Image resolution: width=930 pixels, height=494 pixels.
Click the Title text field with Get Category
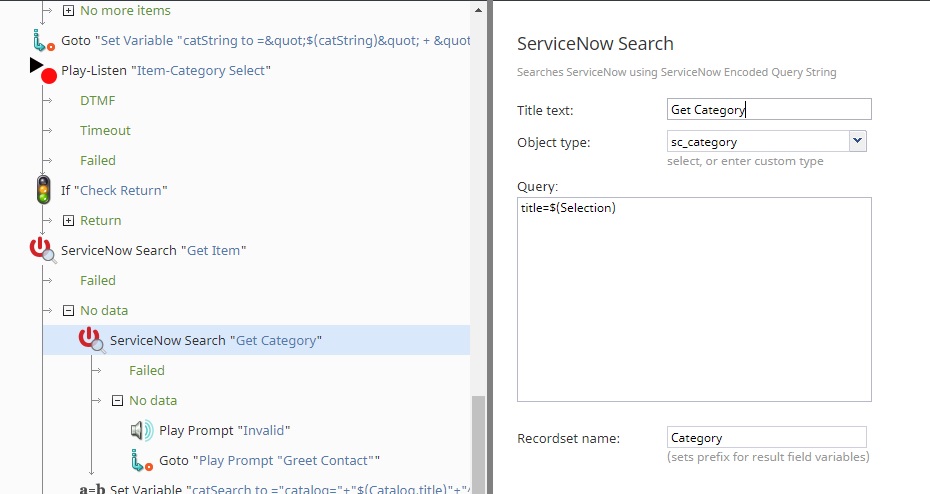[769, 109]
